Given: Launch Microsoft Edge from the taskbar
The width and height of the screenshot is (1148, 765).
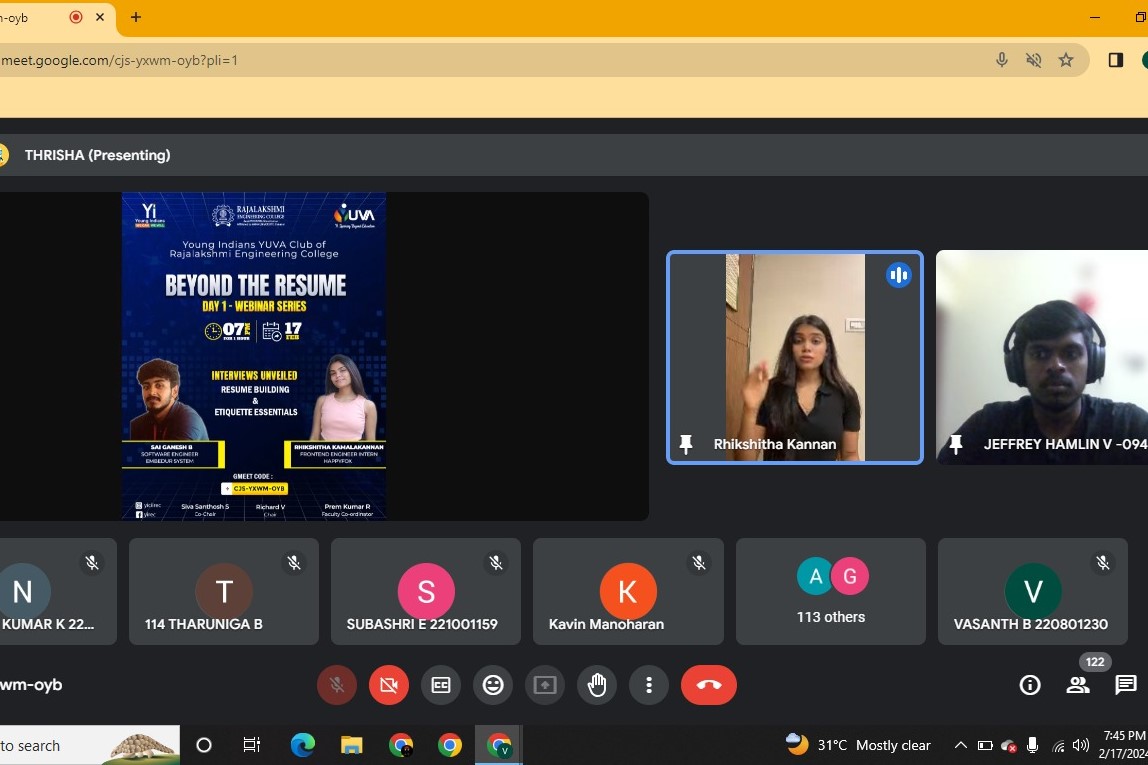Looking at the screenshot, I should [x=302, y=745].
